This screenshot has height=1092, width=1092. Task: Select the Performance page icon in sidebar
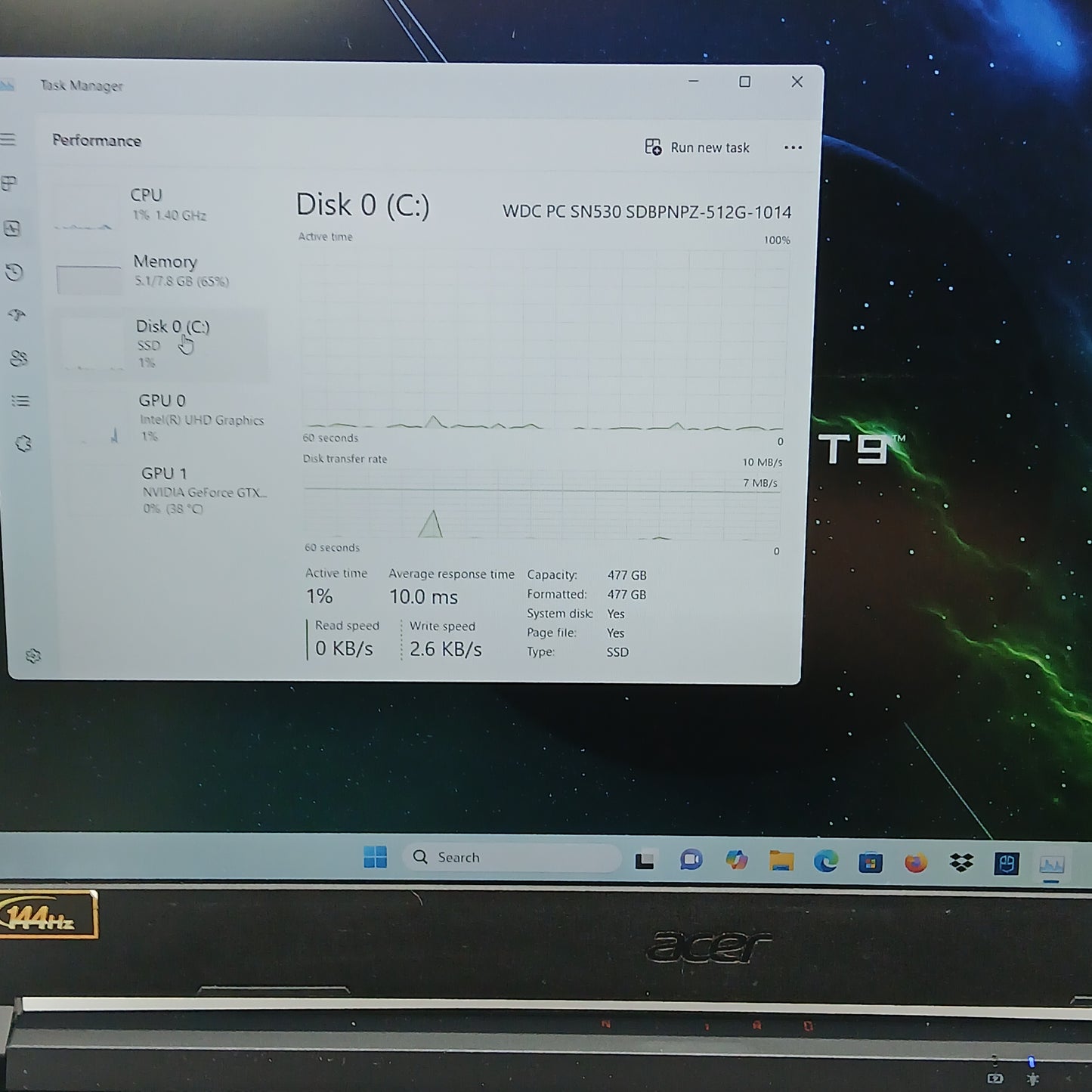pos(12,228)
